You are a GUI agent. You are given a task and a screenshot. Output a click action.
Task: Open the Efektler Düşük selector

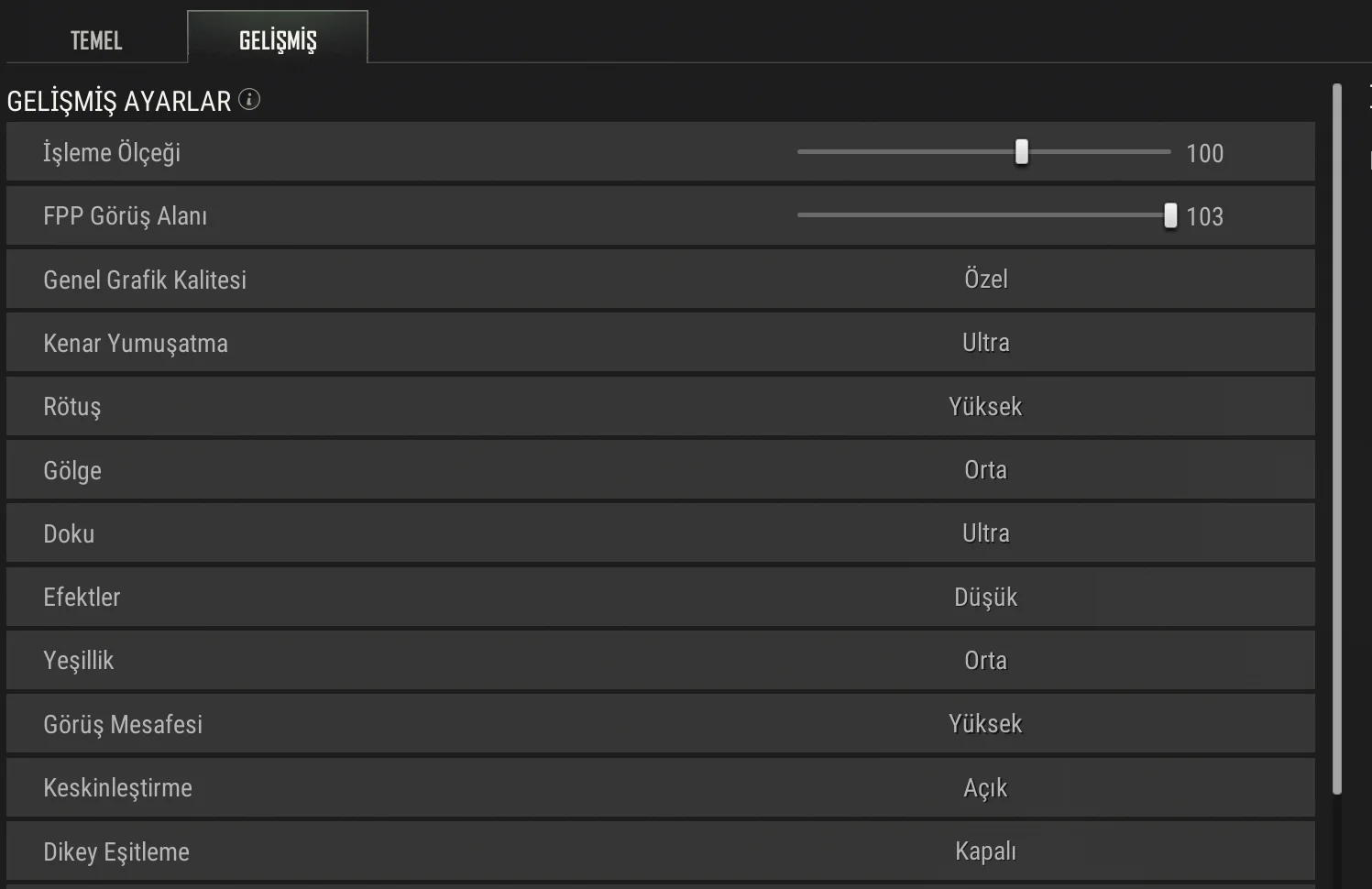pos(985,598)
